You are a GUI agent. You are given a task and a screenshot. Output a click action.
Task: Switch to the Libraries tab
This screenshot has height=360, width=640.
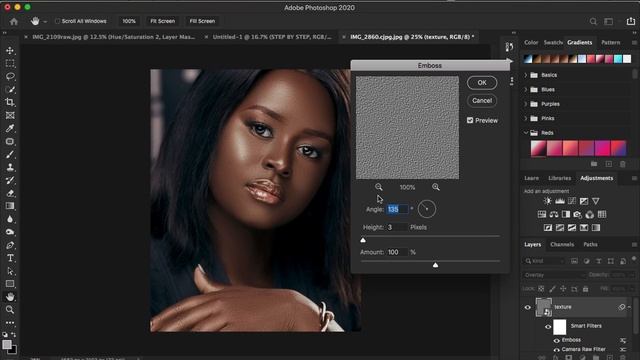[560, 178]
